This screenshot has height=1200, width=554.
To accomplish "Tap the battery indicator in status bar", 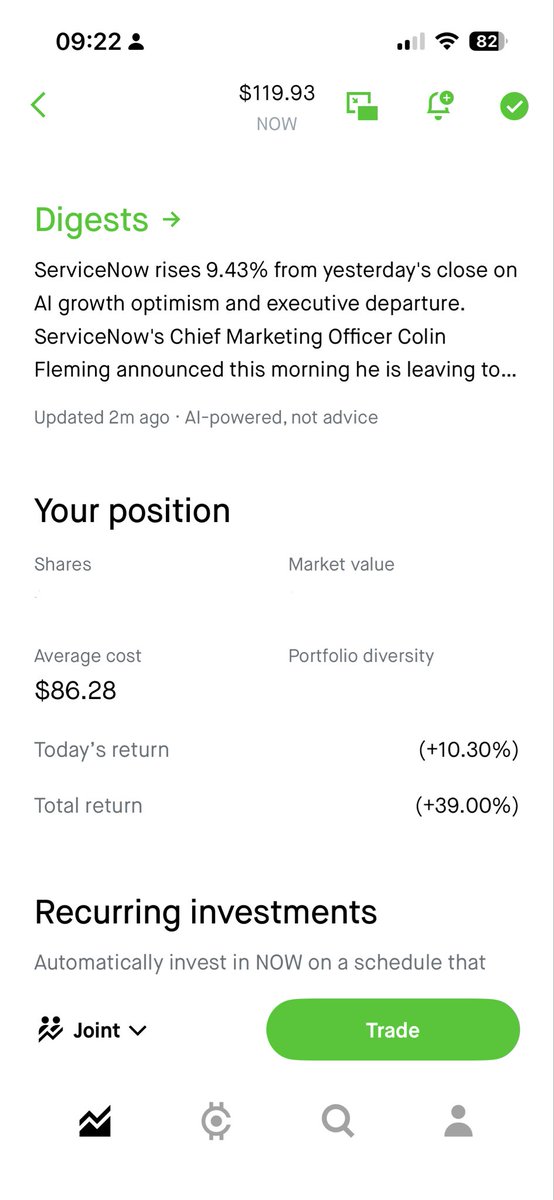I will (x=489, y=42).
